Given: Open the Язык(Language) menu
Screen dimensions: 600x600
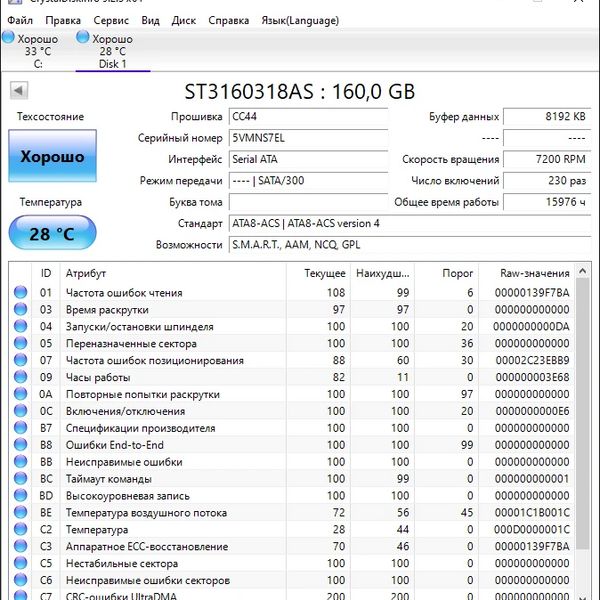Looking at the screenshot, I should click(x=300, y=20).
